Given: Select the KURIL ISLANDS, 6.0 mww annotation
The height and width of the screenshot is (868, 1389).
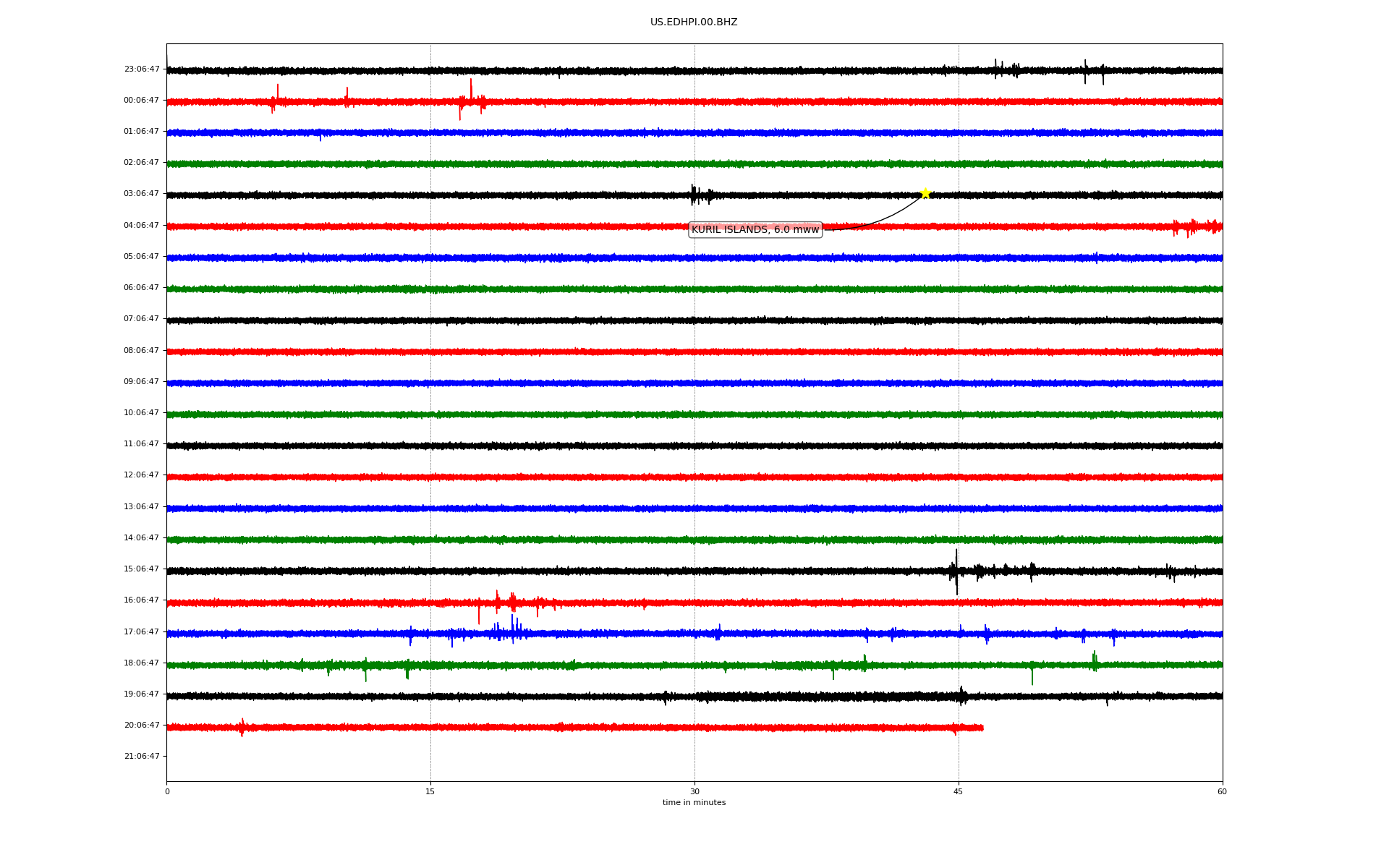Looking at the screenshot, I should point(755,230).
